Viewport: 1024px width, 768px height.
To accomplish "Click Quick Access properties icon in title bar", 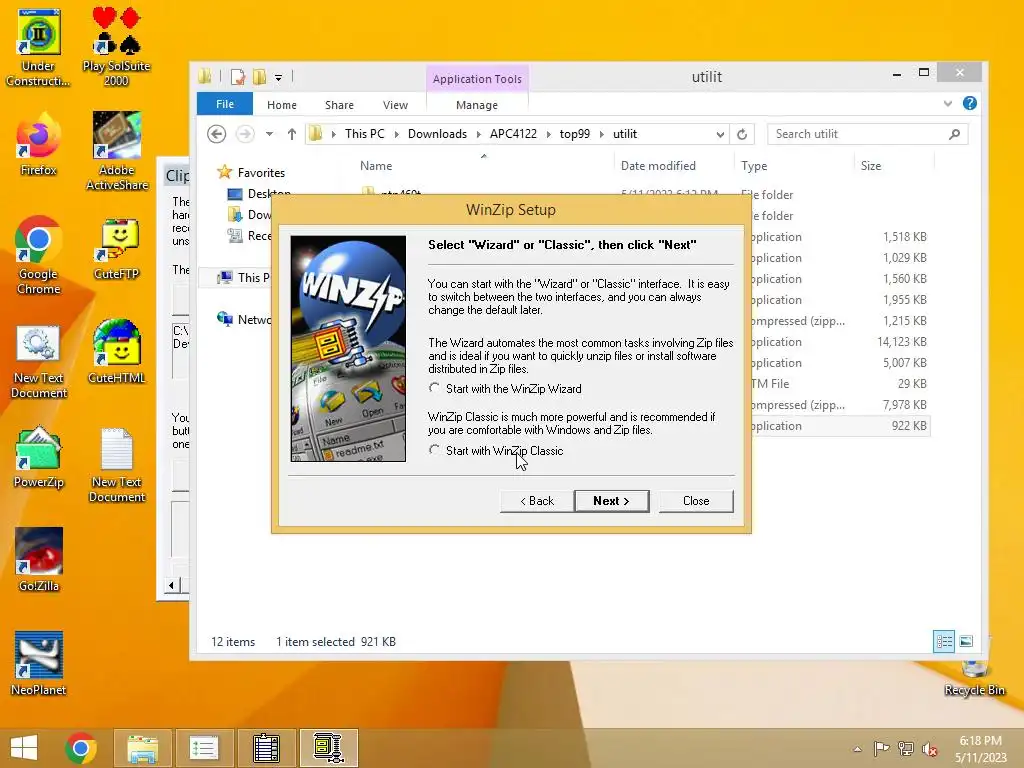I will point(238,77).
